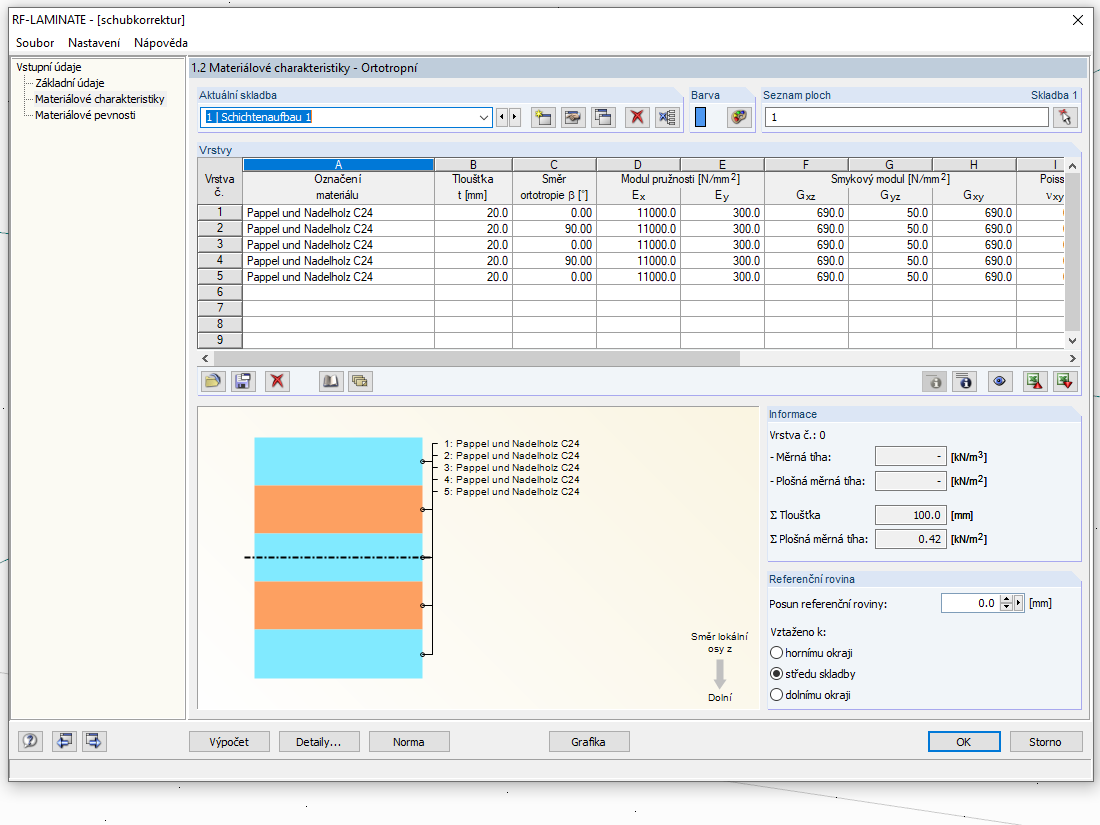
Task: Delete the current composition with red X
Action: (635, 117)
